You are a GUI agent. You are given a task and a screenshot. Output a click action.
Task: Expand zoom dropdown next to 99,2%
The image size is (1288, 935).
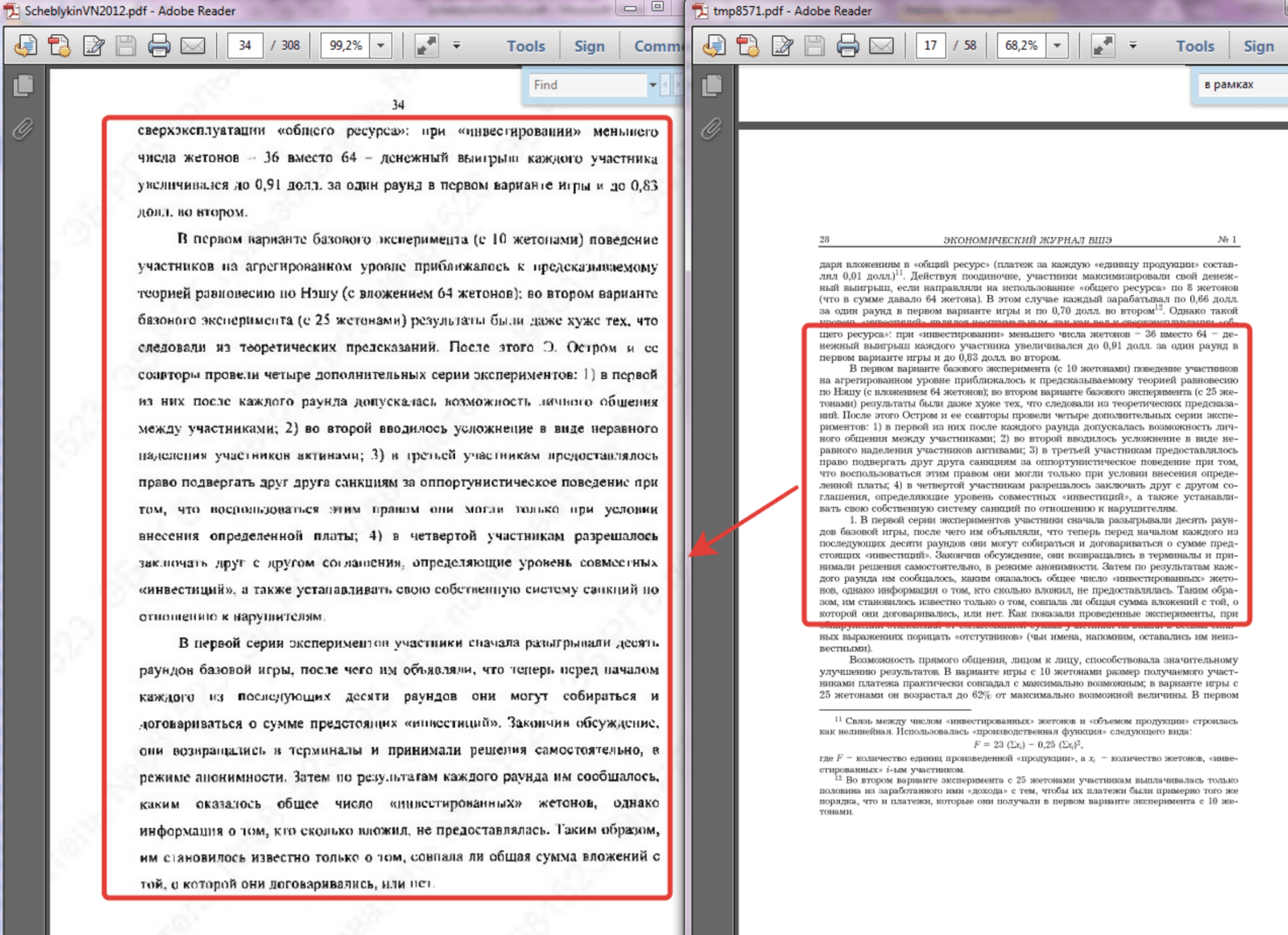pos(380,46)
